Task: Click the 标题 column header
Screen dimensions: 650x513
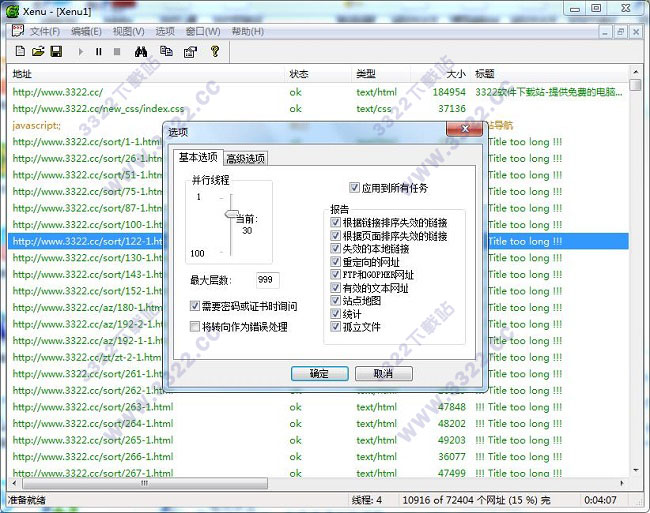Action: (550, 74)
